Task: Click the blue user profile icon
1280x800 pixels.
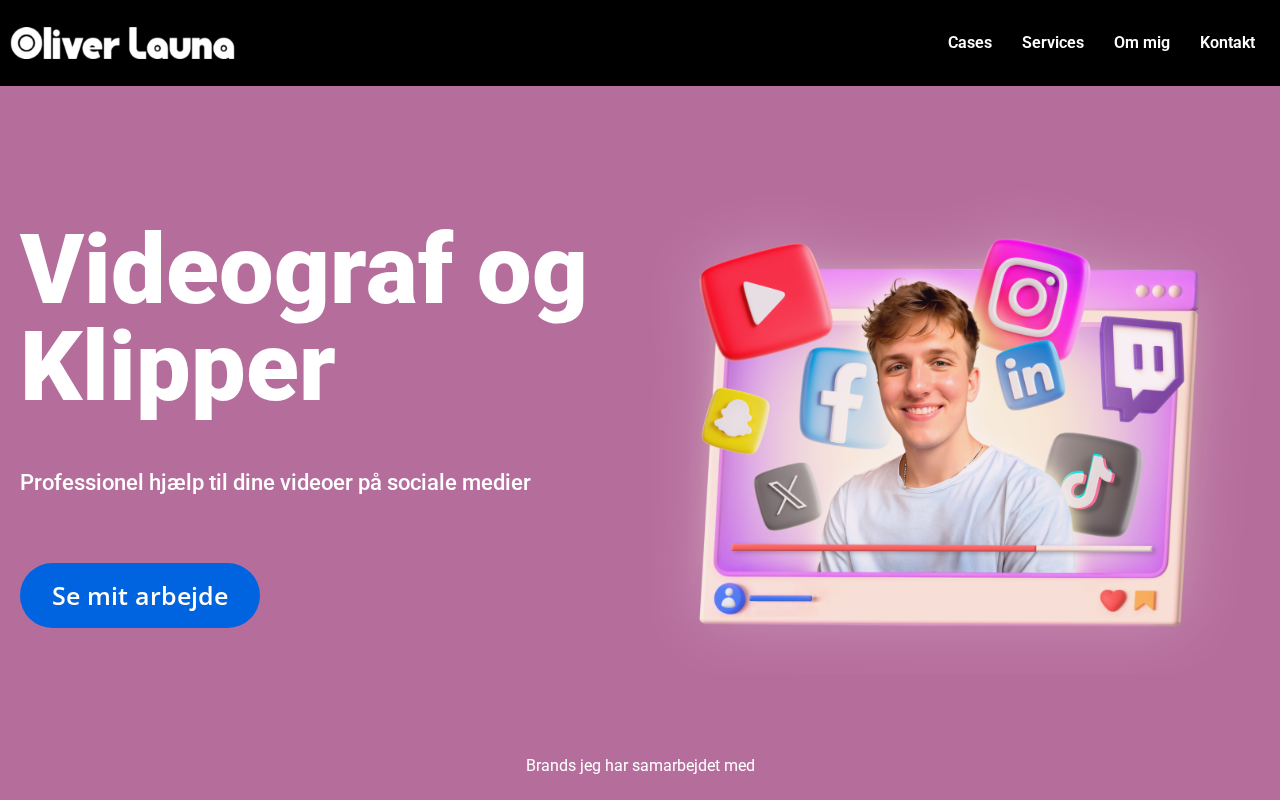Action: tap(730, 599)
